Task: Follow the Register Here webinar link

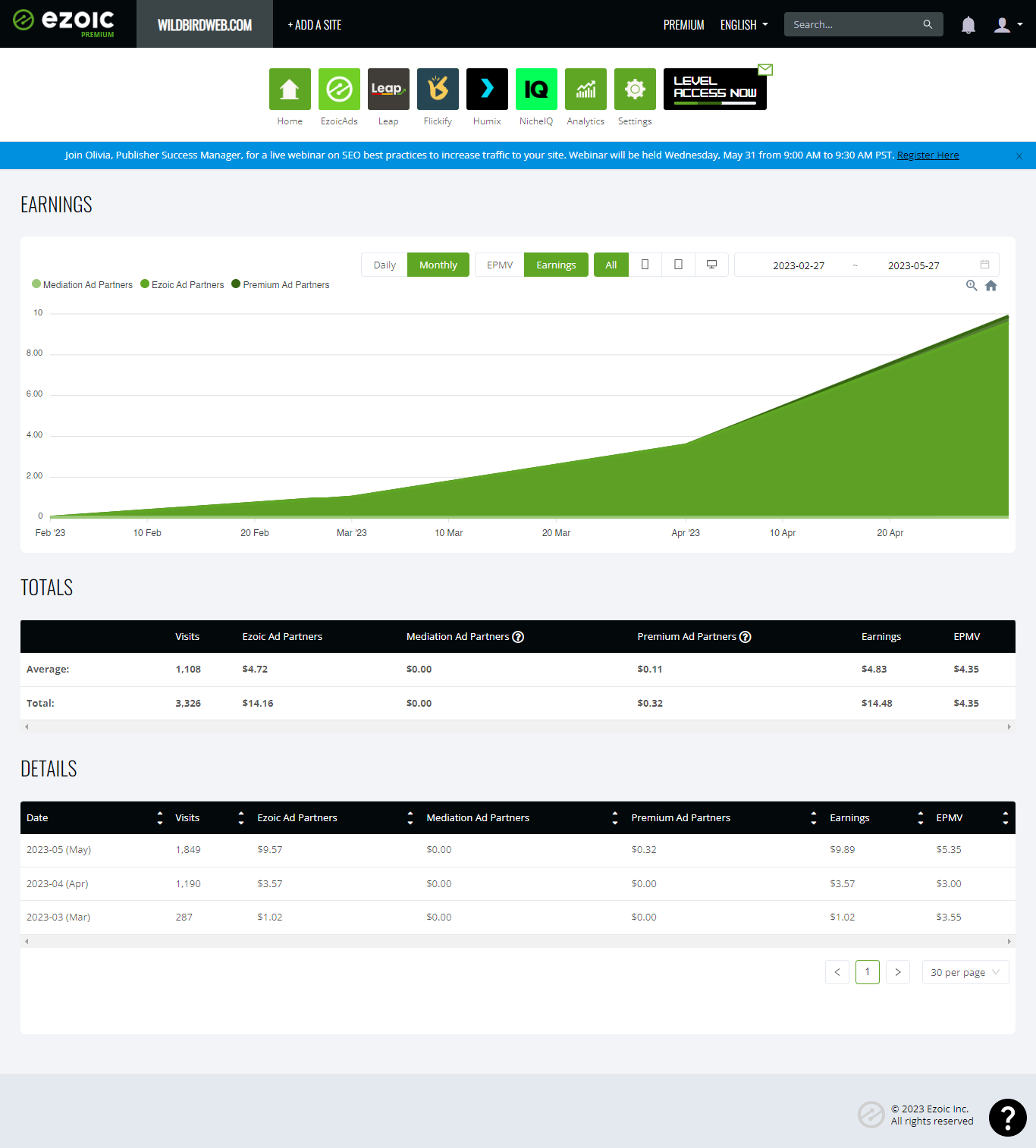Action: (x=928, y=155)
